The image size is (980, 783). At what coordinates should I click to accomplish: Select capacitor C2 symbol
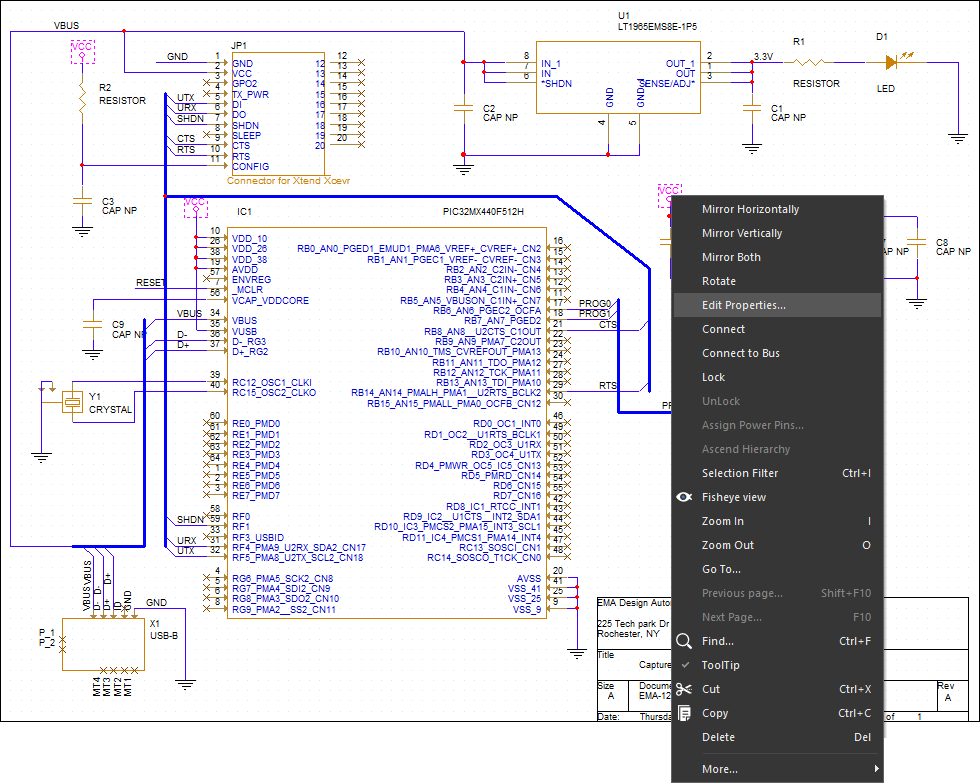tap(464, 108)
